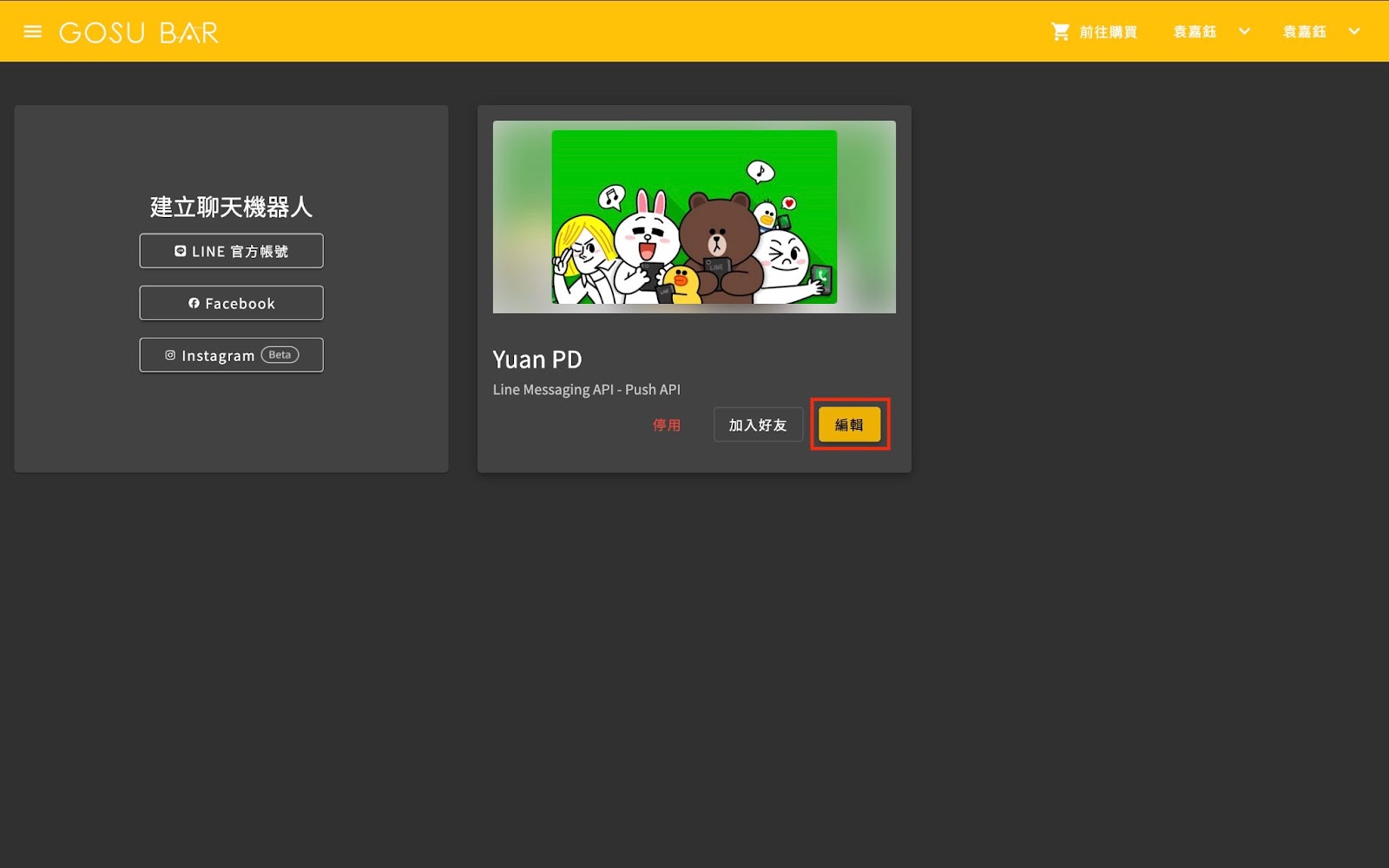The width and height of the screenshot is (1389, 868).
Task: Create a Facebook chatbot
Action: [x=231, y=303]
